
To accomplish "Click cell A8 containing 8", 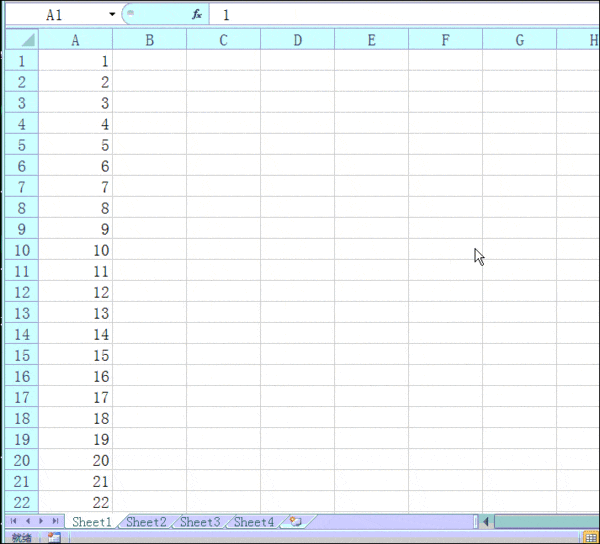I will point(75,208).
